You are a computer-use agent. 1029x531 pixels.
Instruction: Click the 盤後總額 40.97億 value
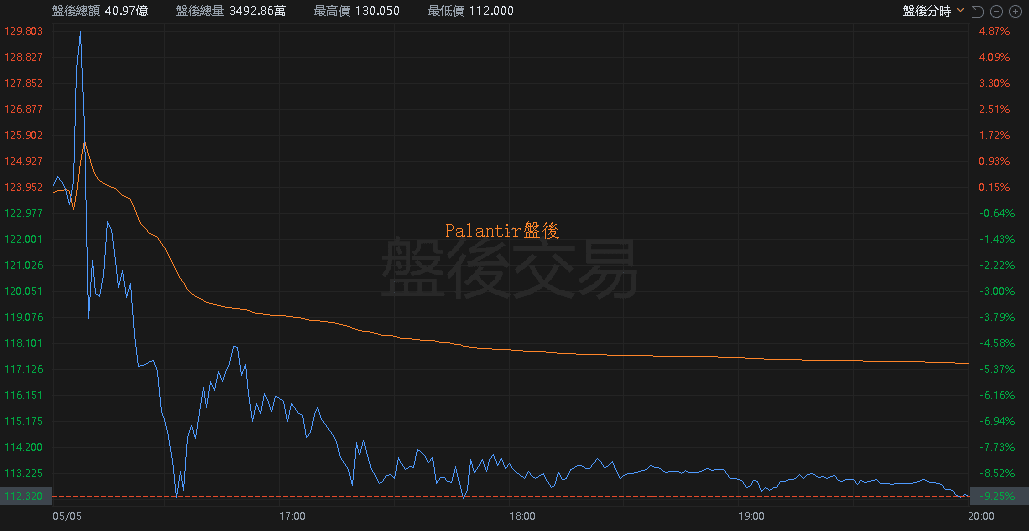coord(100,11)
